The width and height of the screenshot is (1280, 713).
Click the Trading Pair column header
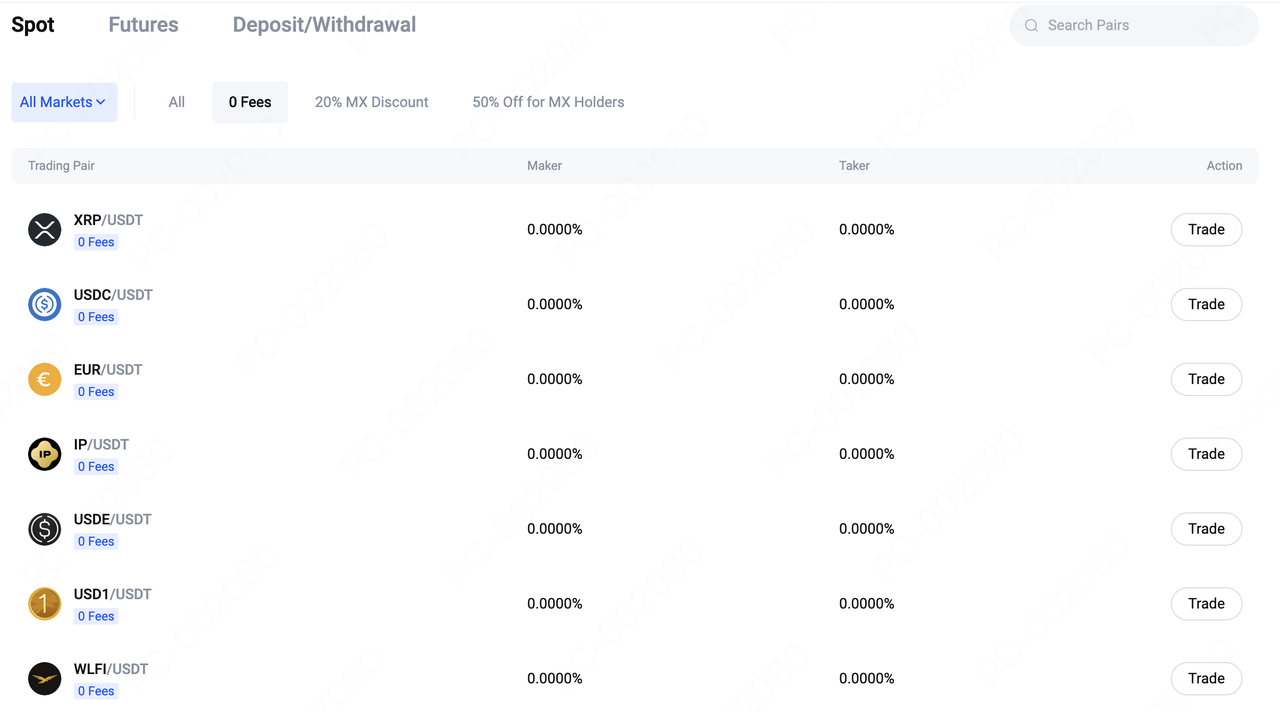[x=61, y=166]
